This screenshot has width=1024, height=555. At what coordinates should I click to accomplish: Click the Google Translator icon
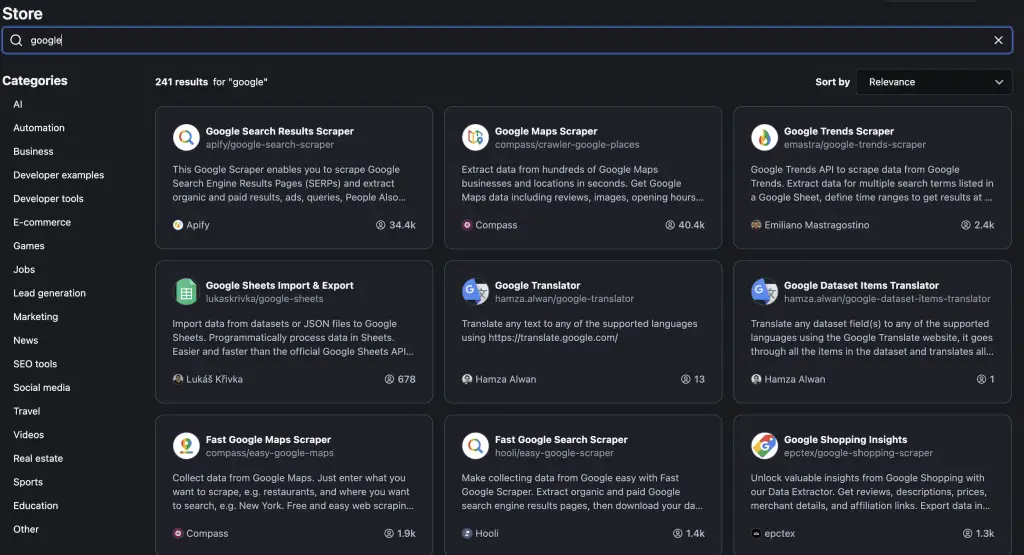(475, 291)
